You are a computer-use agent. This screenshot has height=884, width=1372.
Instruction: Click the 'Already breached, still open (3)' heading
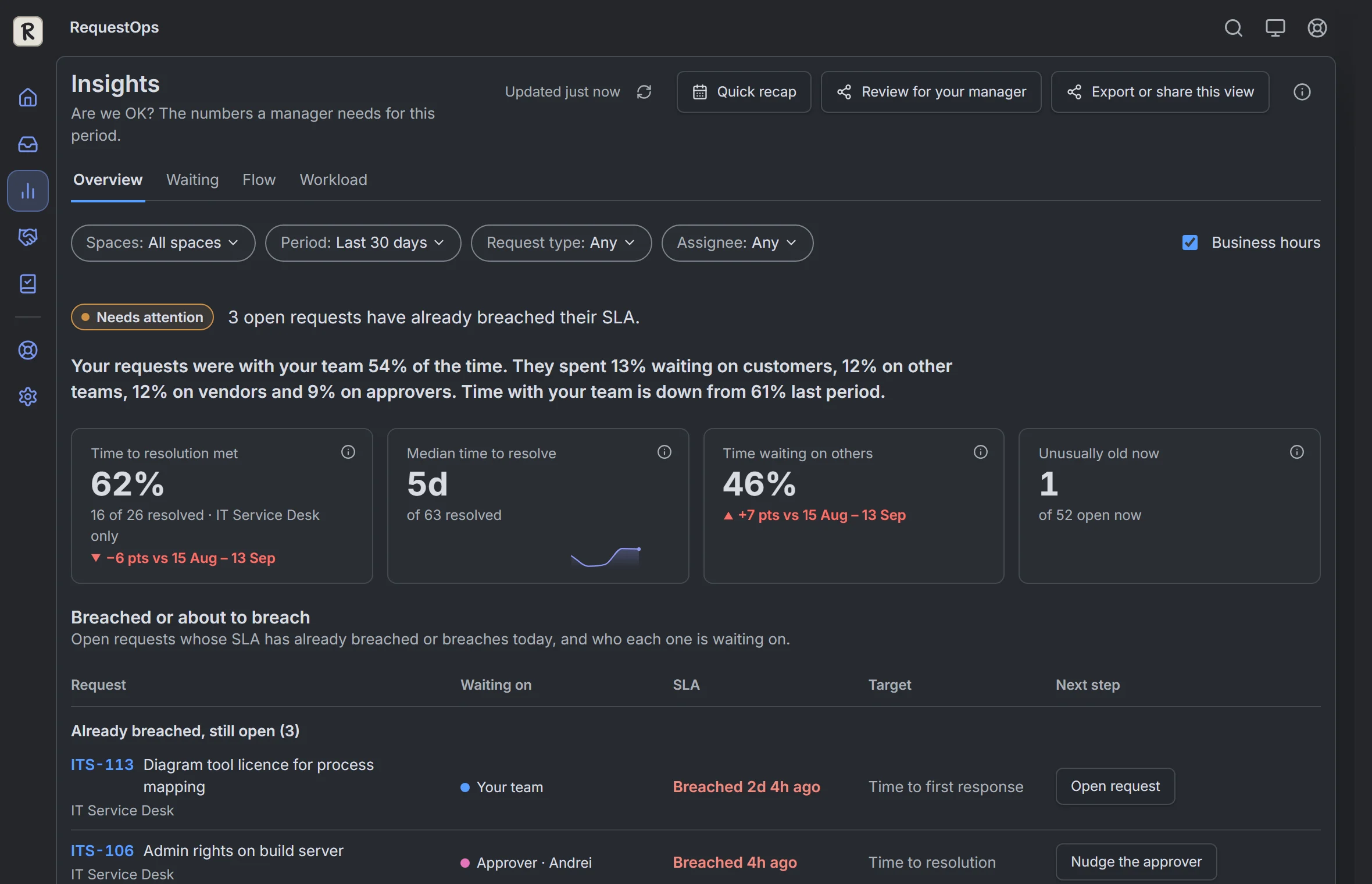[x=185, y=731]
